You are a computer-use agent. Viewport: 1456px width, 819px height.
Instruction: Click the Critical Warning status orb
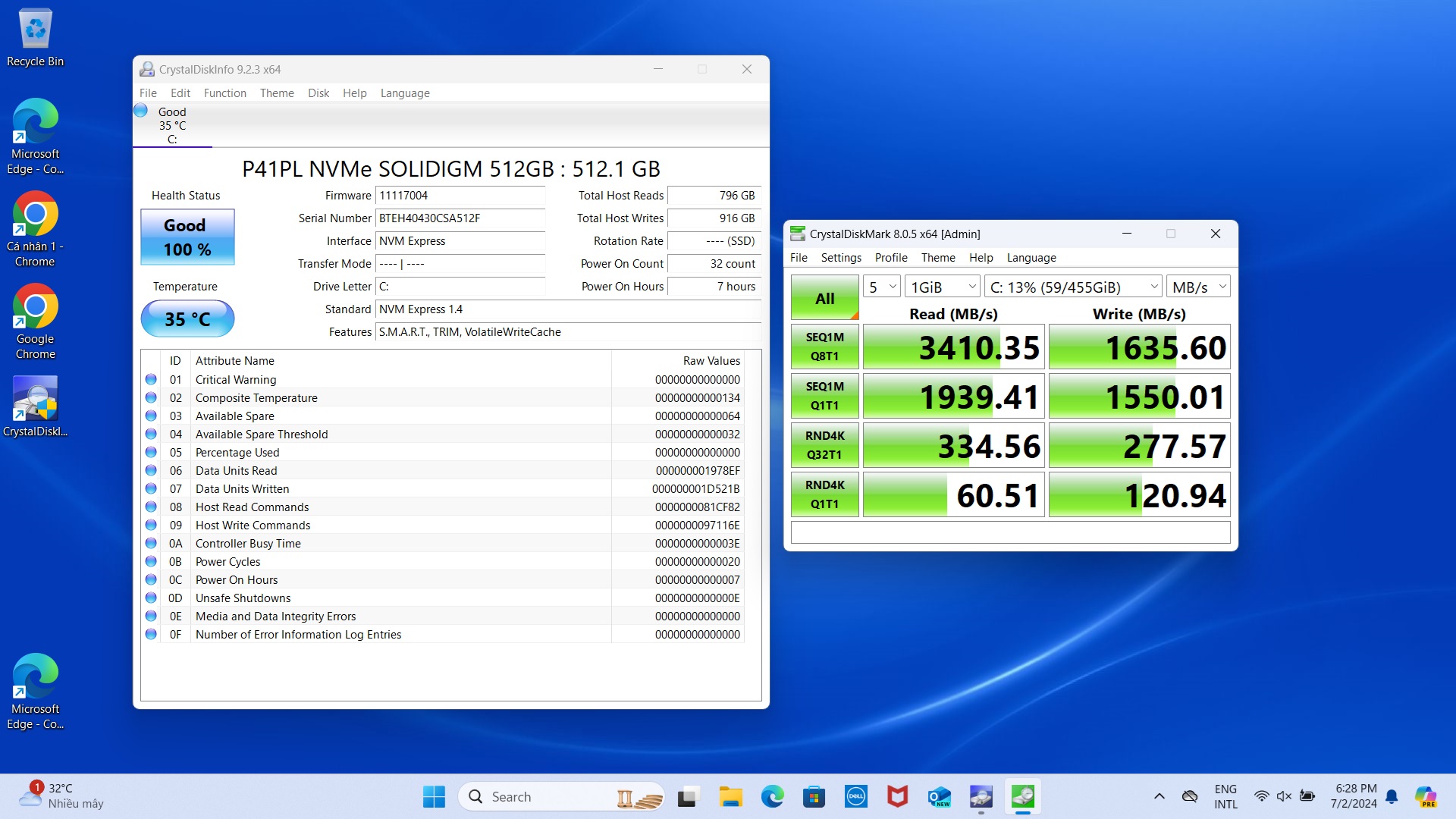[x=151, y=379]
